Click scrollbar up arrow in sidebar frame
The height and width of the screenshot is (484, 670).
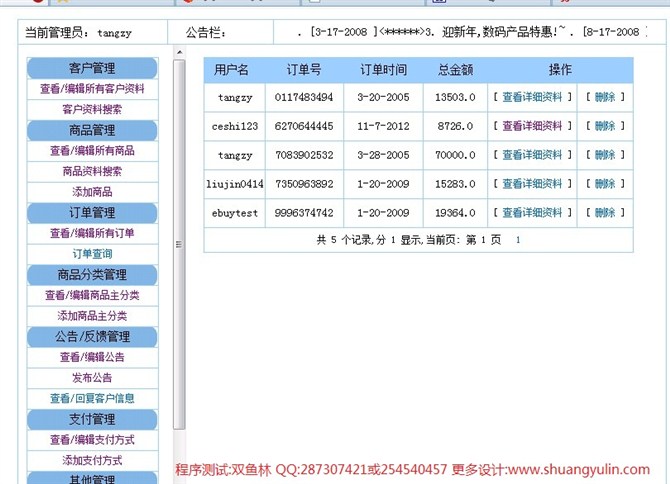(x=179, y=53)
